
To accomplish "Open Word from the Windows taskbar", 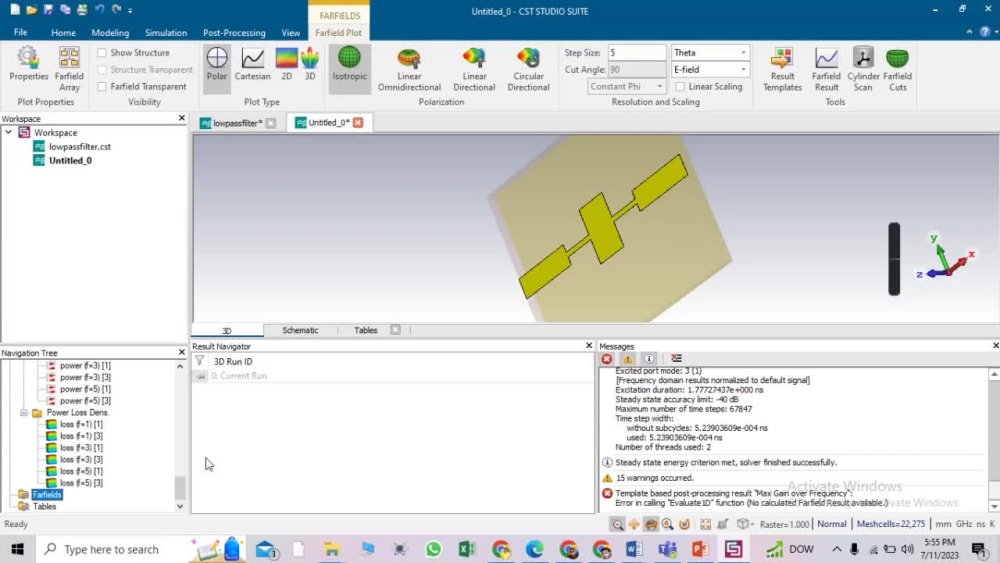I will click(634, 549).
